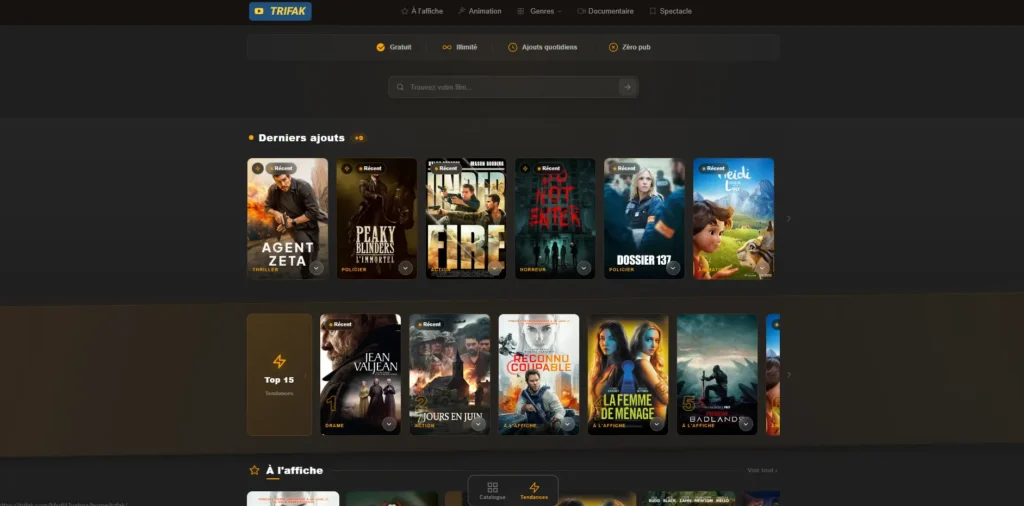Open Catalogue from the floating bottom bar
The width and height of the screenshot is (1024, 506).
[492, 490]
